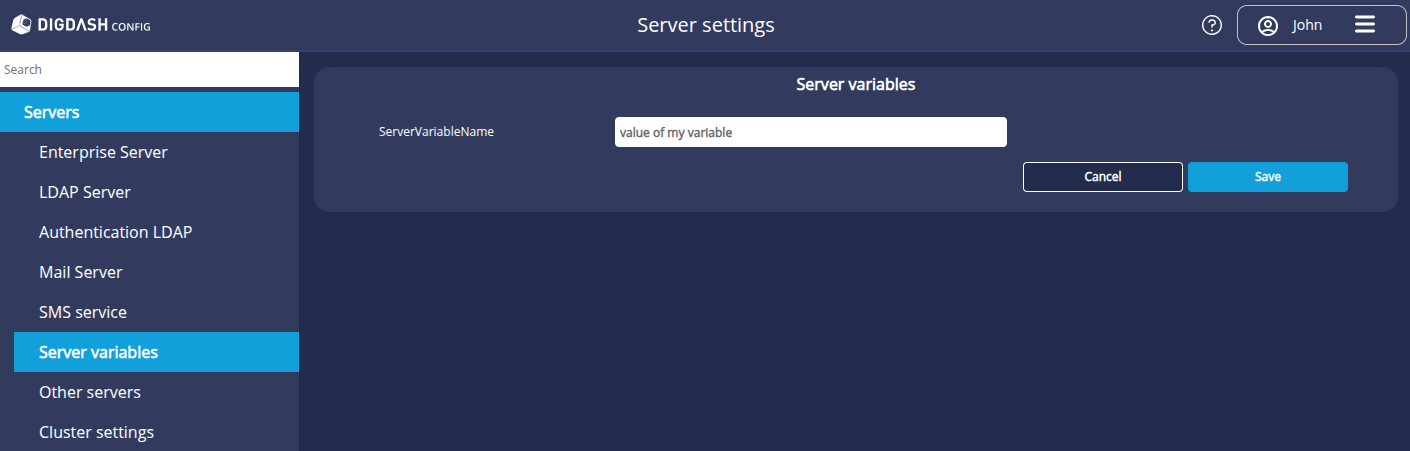This screenshot has width=1410, height=451.
Task: Click the DigDash cube logo icon
Action: [x=21, y=25]
